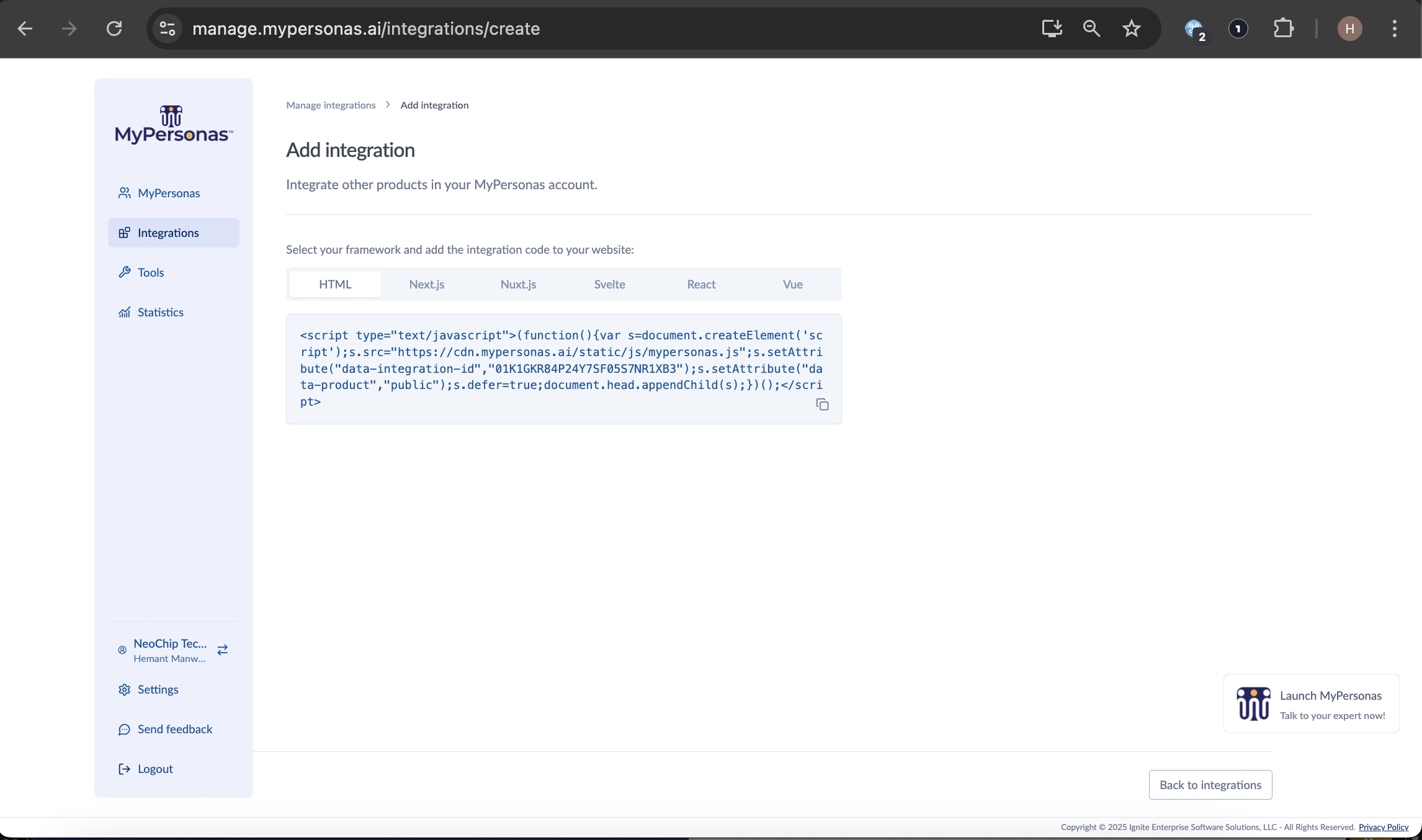Open Send feedback in sidebar
Screen dimensions: 1422x840
click(x=174, y=729)
